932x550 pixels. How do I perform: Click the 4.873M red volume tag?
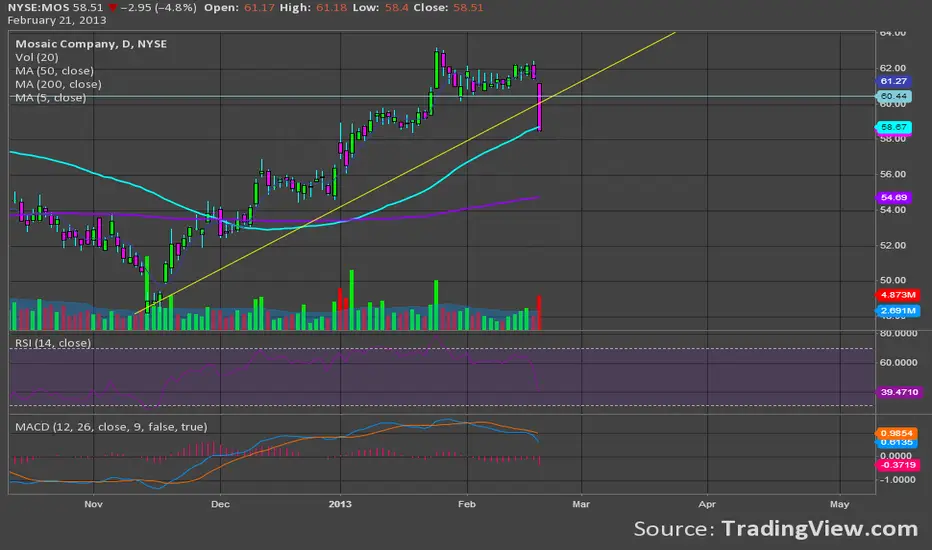(x=898, y=295)
